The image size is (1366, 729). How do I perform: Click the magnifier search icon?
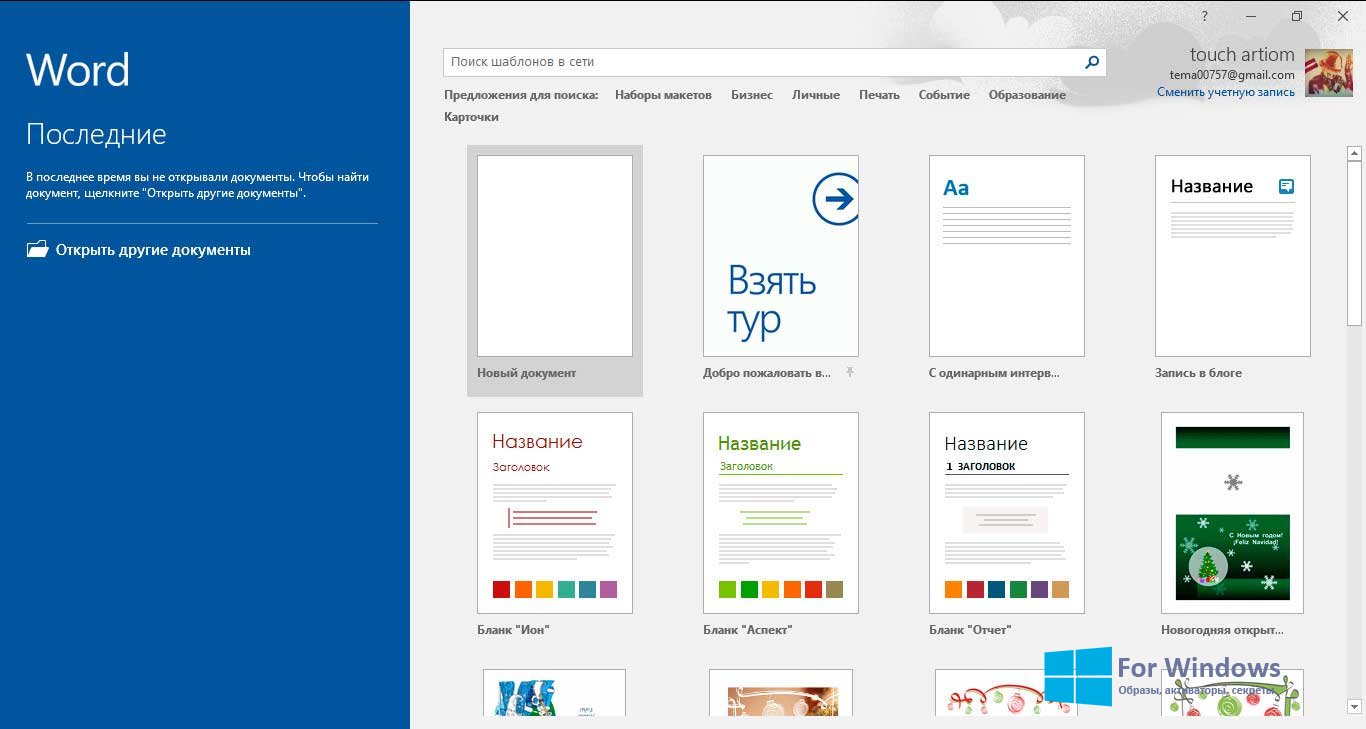pyautogui.click(x=1092, y=62)
